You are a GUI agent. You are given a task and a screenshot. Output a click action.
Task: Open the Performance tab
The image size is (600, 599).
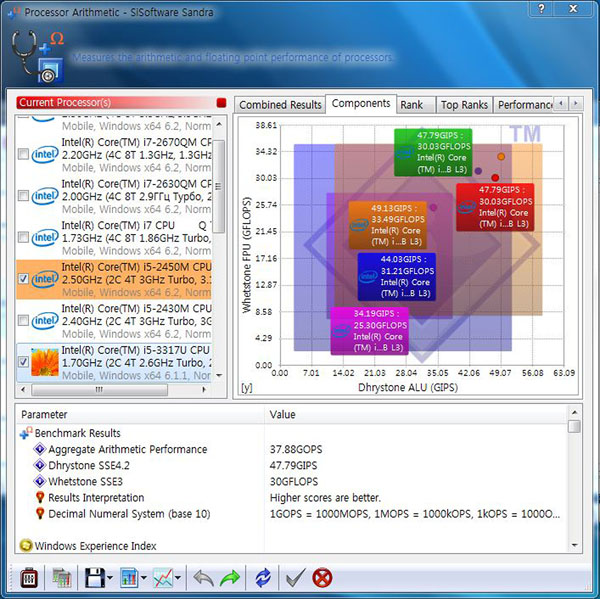tap(523, 104)
